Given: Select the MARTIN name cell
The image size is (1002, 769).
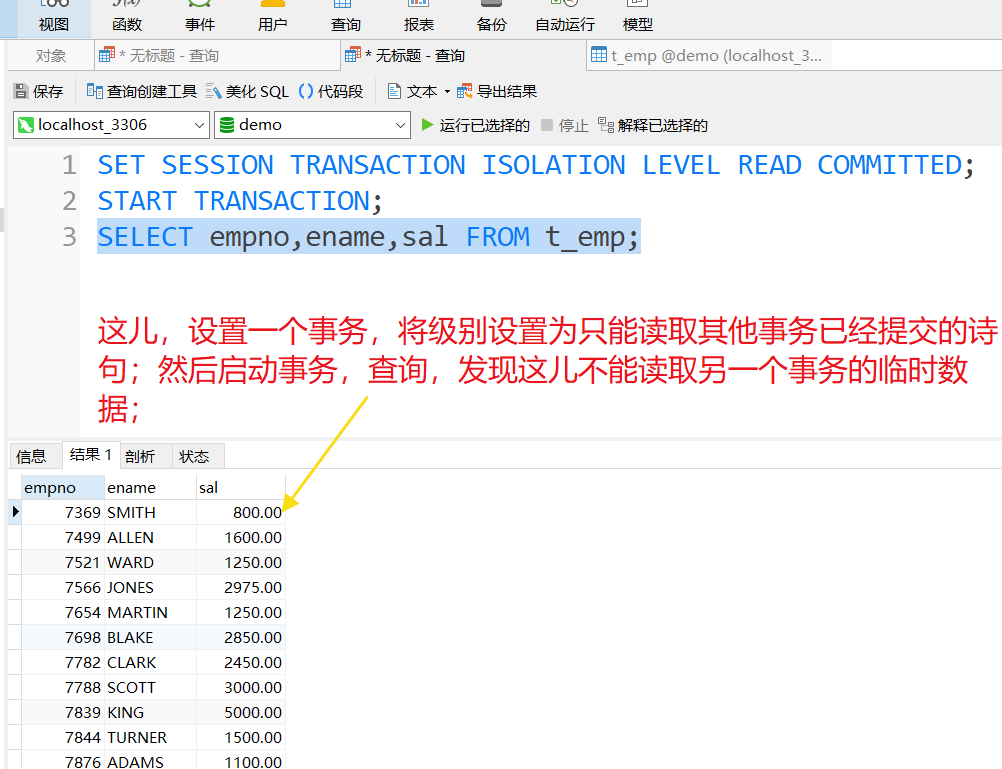Looking at the screenshot, I should click(150, 612).
